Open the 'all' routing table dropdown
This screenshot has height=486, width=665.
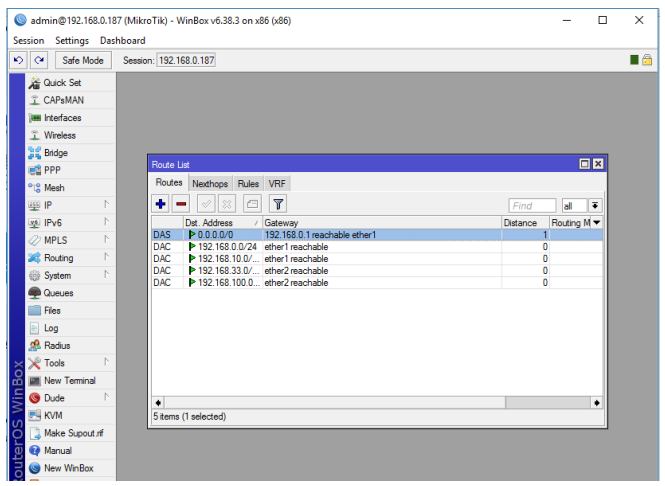(595, 206)
